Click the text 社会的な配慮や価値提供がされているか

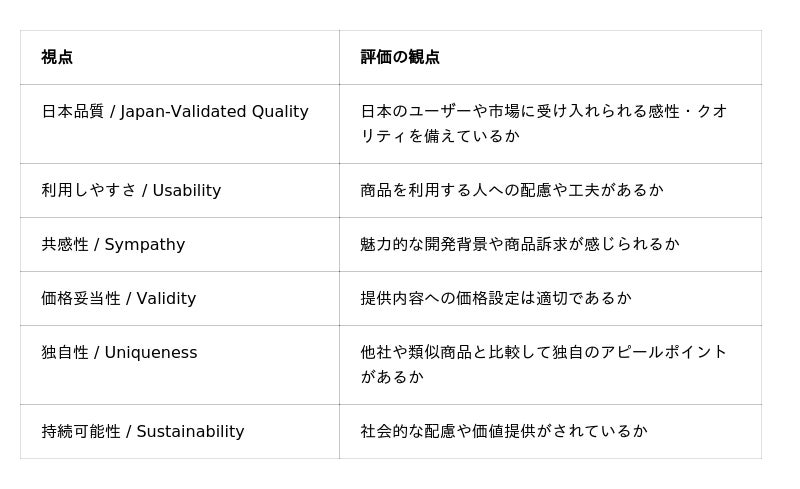(x=504, y=432)
